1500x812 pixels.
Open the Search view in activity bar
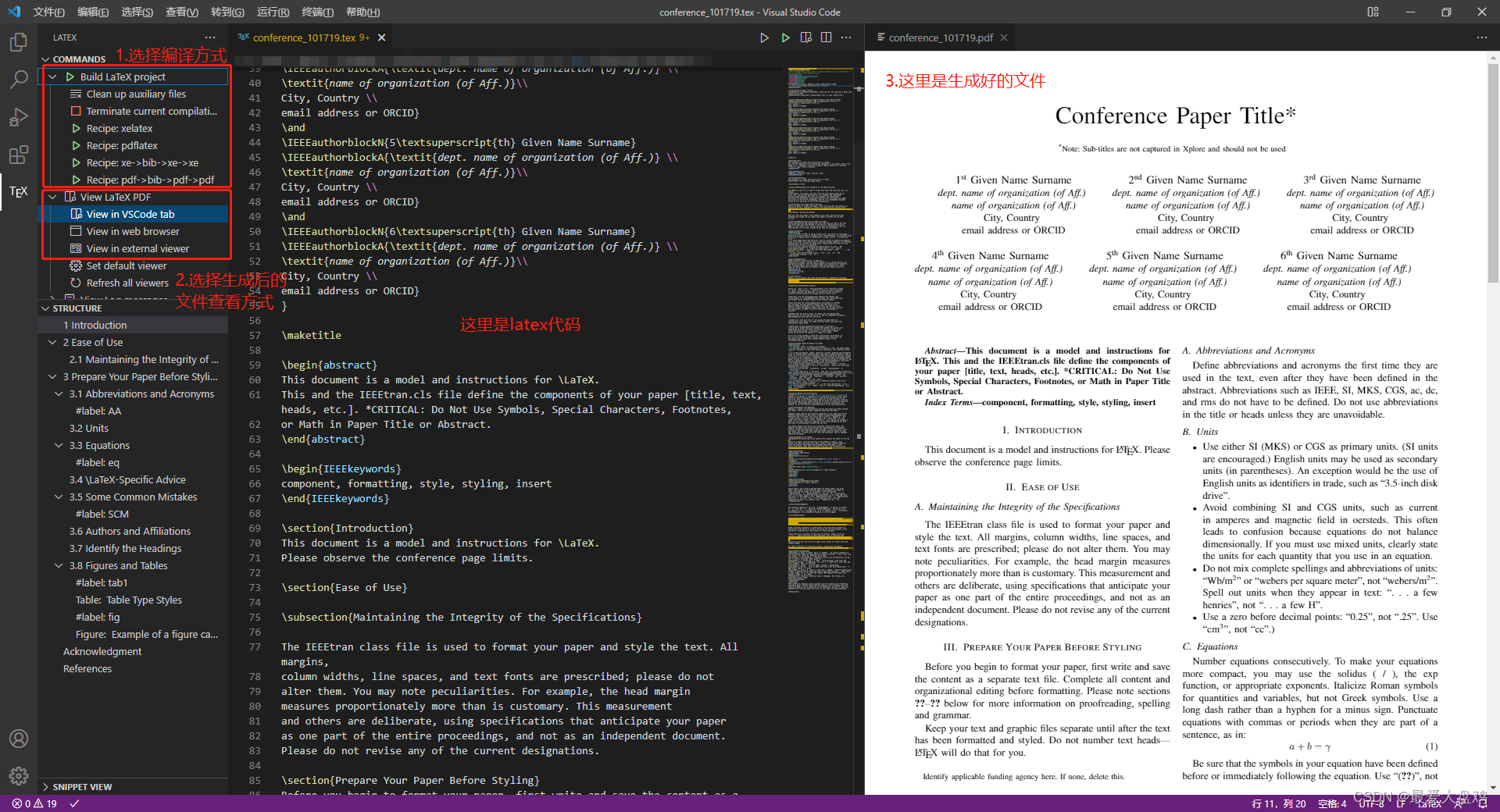click(19, 79)
